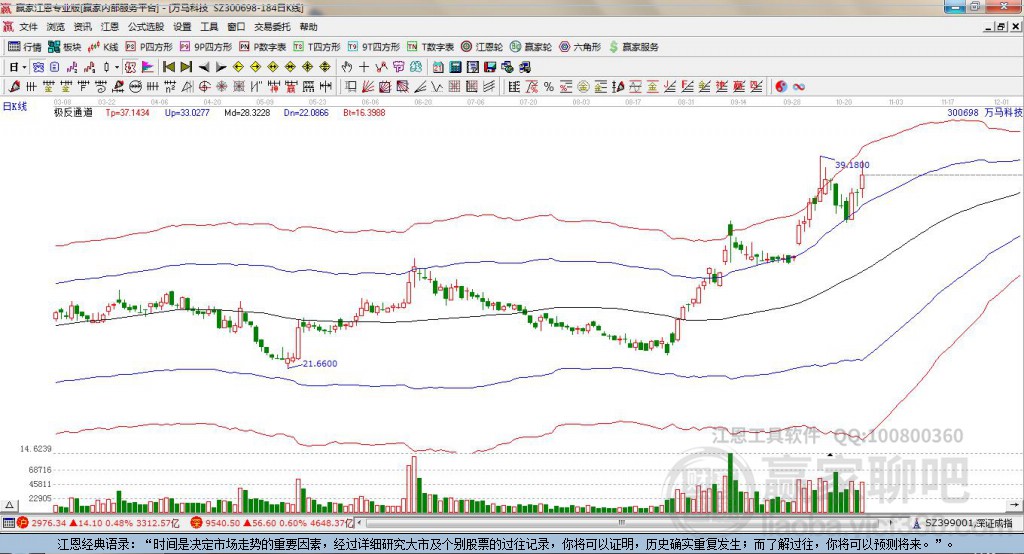Click the scrollbar left arrow
1024x554 pixels.
click(359, 523)
